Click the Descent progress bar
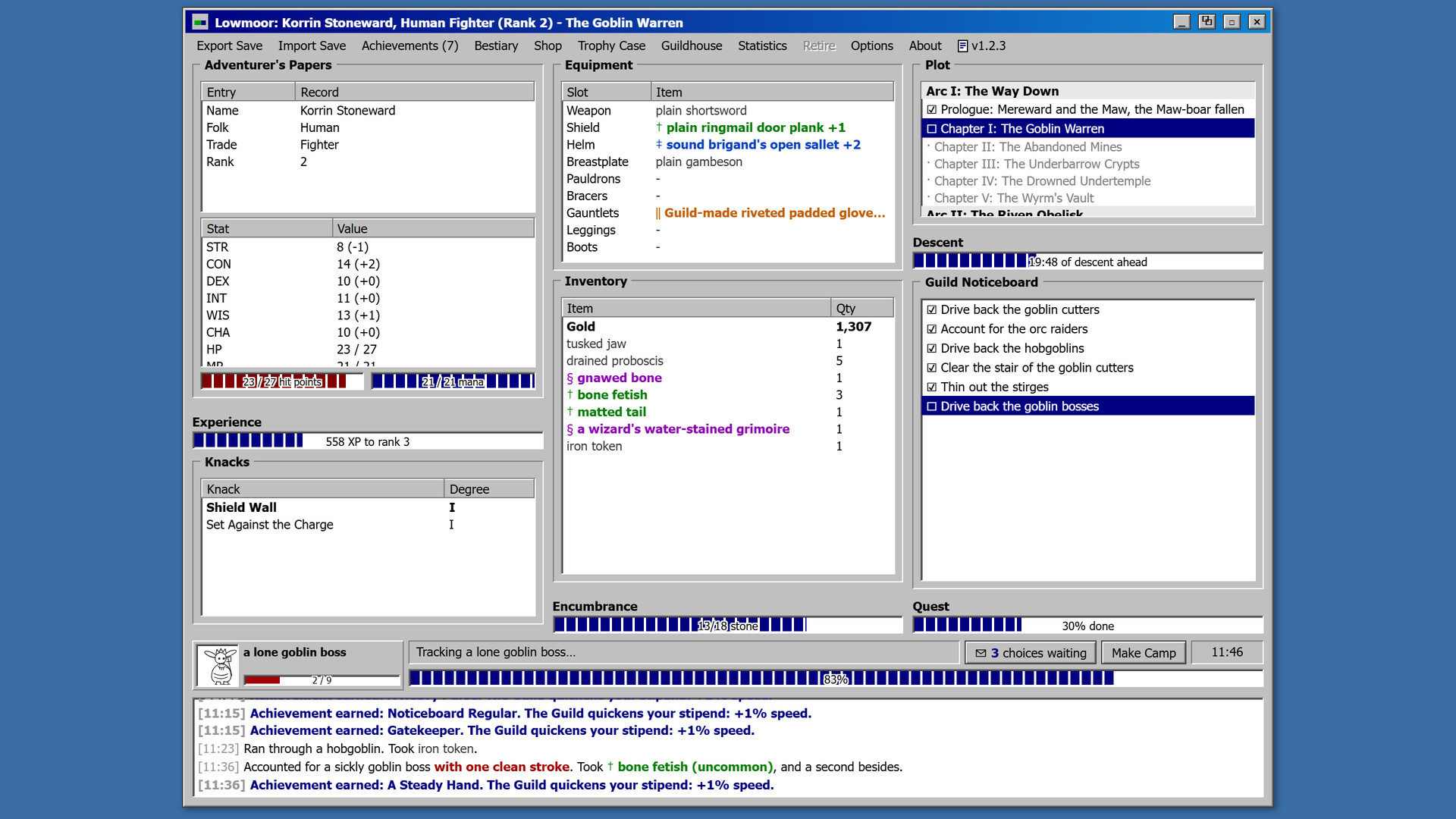1456x819 pixels. 1087,262
